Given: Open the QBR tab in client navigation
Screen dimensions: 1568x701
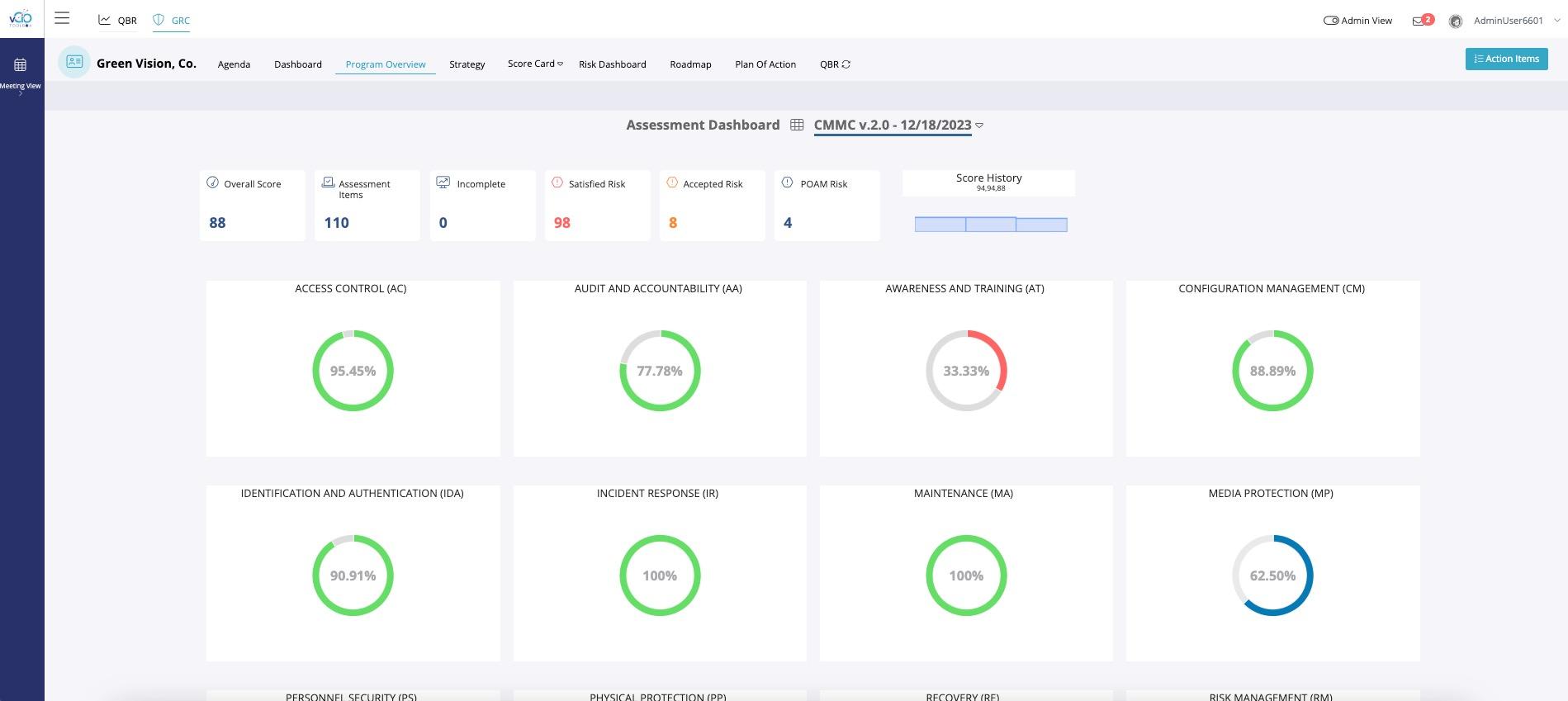Looking at the screenshot, I should (829, 64).
